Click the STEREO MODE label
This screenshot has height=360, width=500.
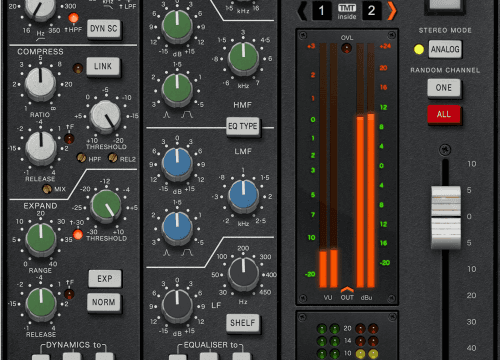click(x=445, y=30)
